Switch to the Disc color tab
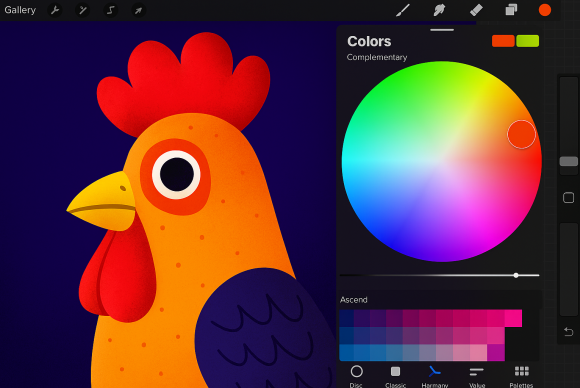Image resolution: width=580 pixels, height=388 pixels. coord(357,377)
